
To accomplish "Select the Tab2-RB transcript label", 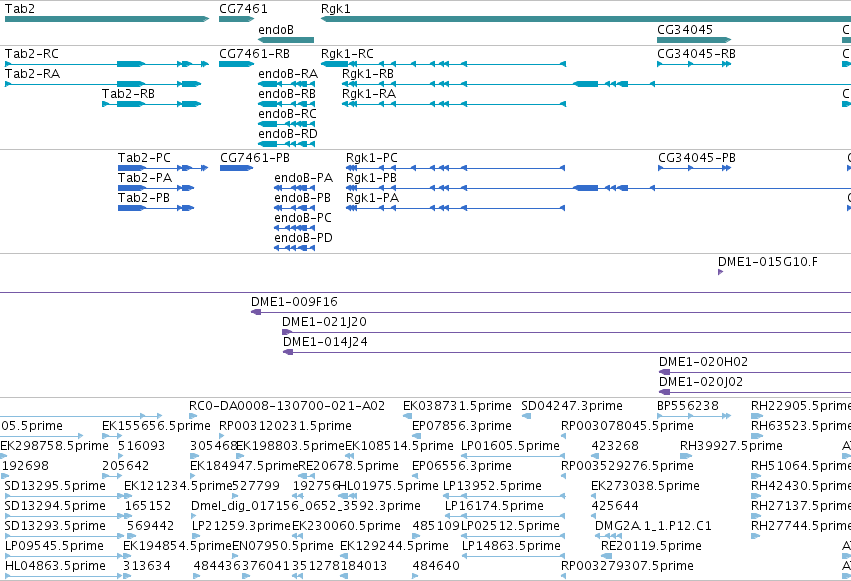I will 129,94.
